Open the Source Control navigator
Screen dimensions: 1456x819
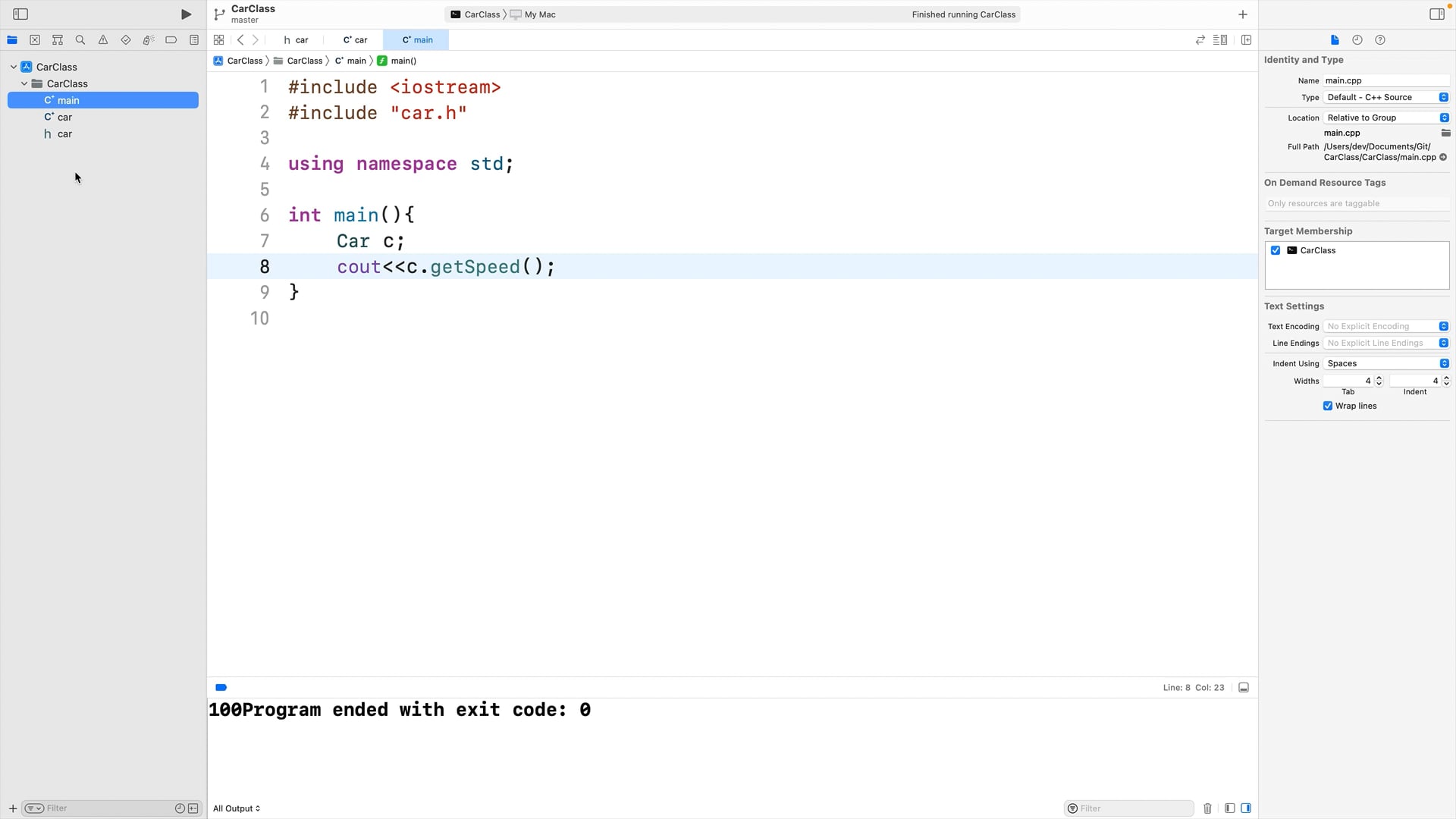coord(35,40)
